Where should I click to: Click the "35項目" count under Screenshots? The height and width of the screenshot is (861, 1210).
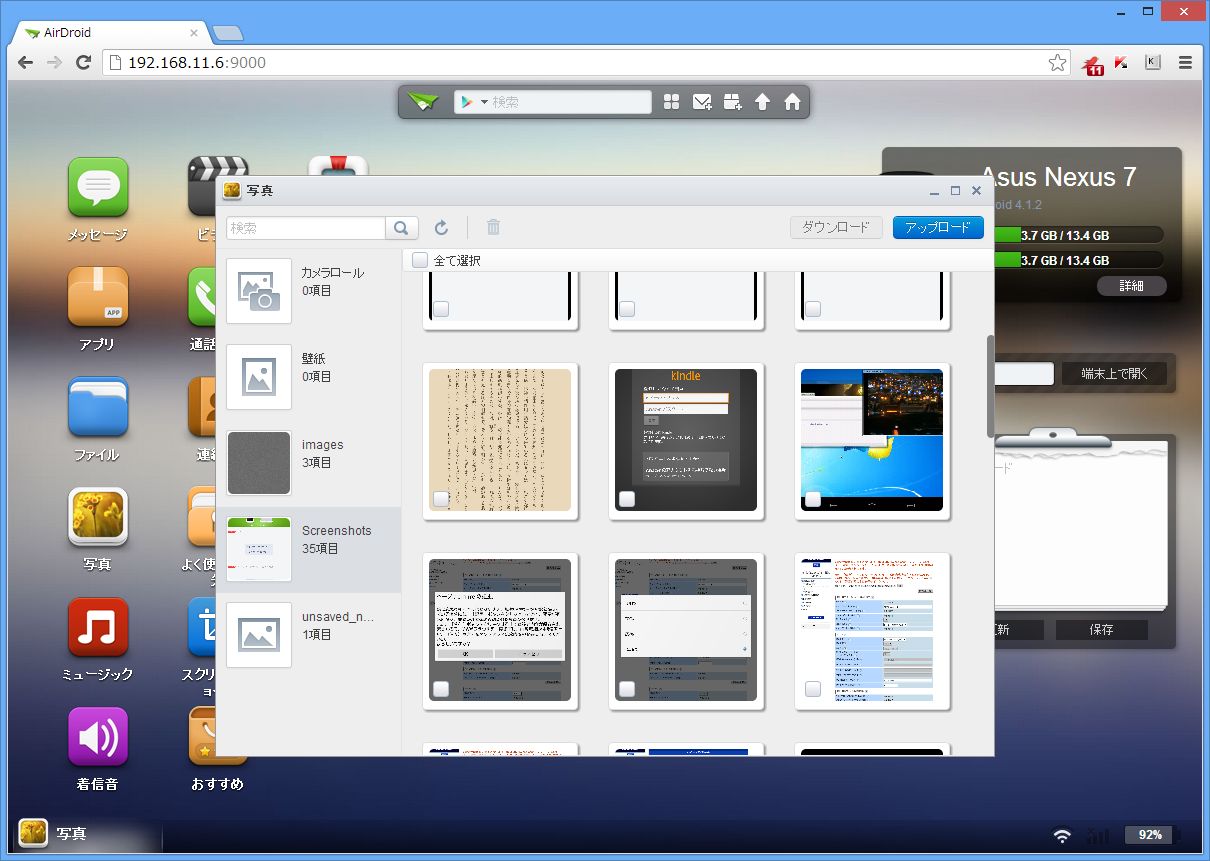tap(320, 549)
